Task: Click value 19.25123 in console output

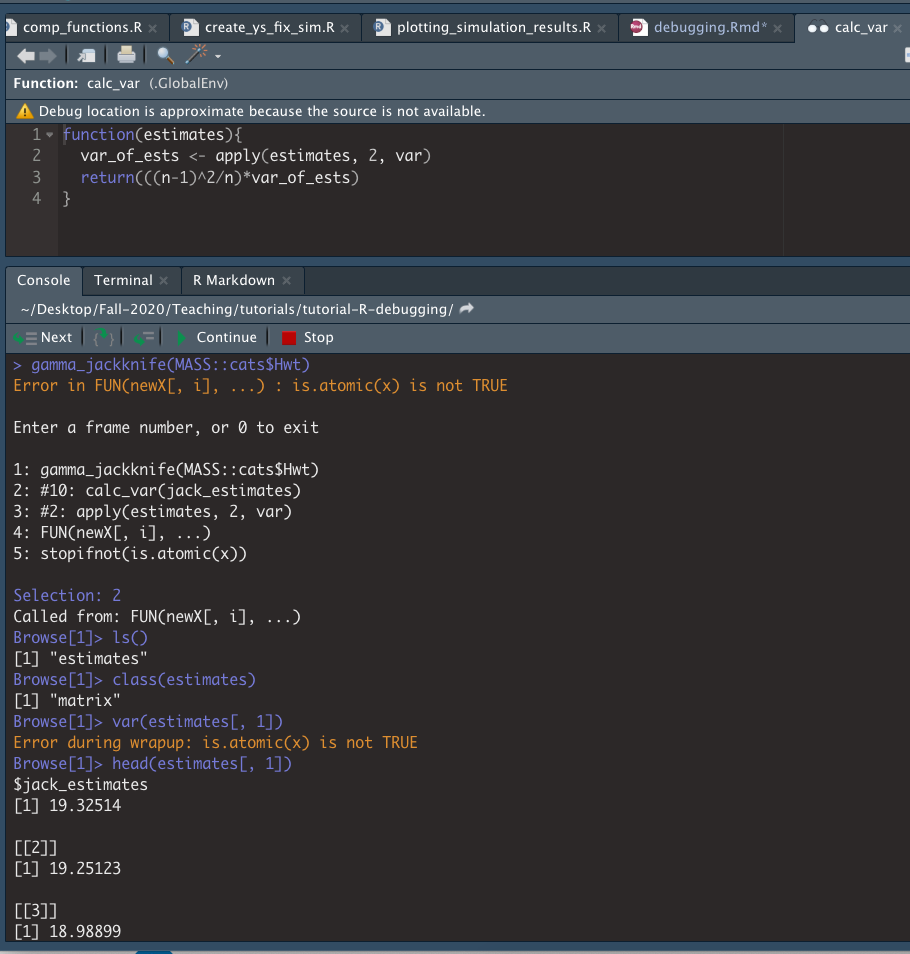Action: tap(85, 868)
